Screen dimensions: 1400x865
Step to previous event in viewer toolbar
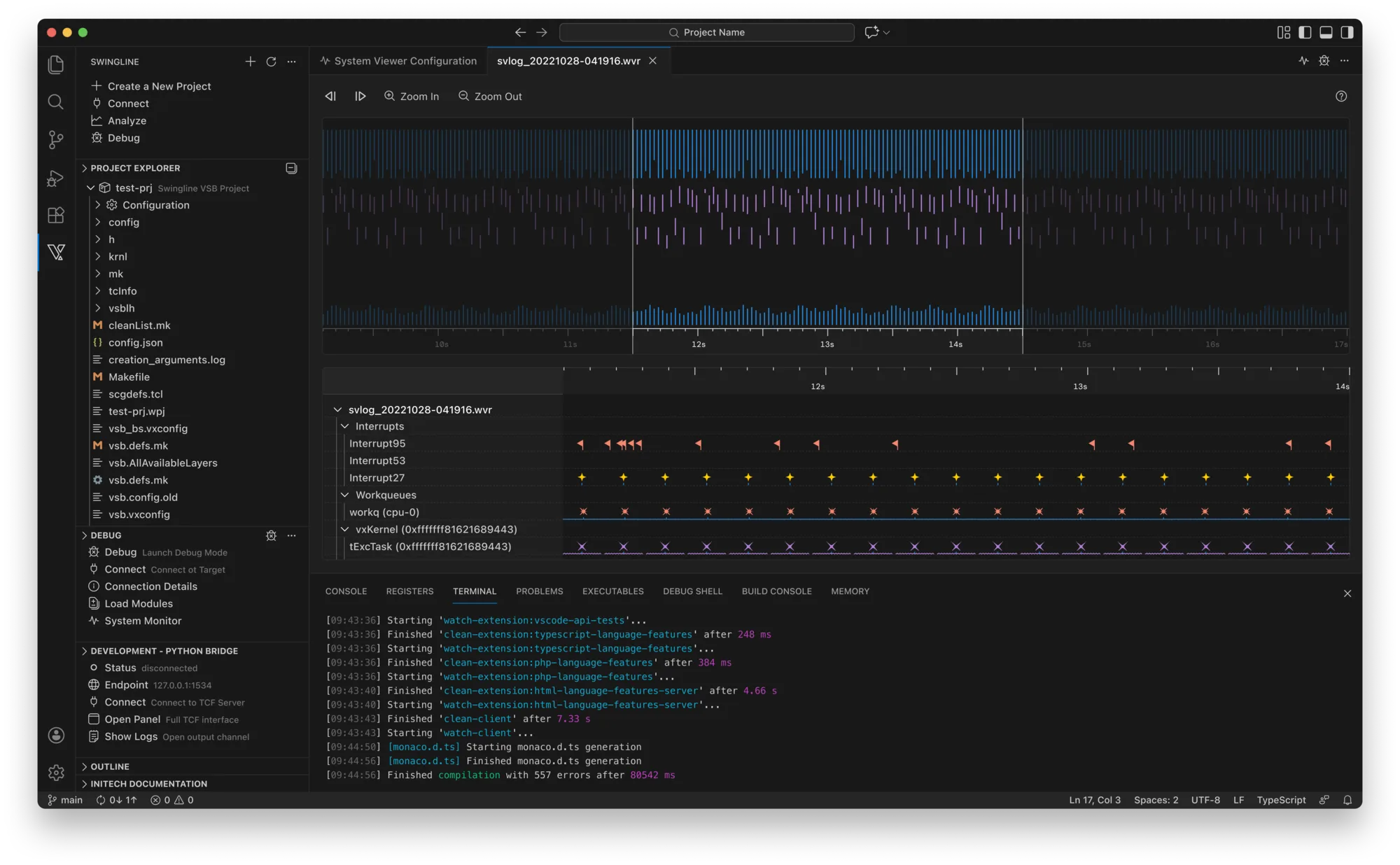[x=330, y=96]
